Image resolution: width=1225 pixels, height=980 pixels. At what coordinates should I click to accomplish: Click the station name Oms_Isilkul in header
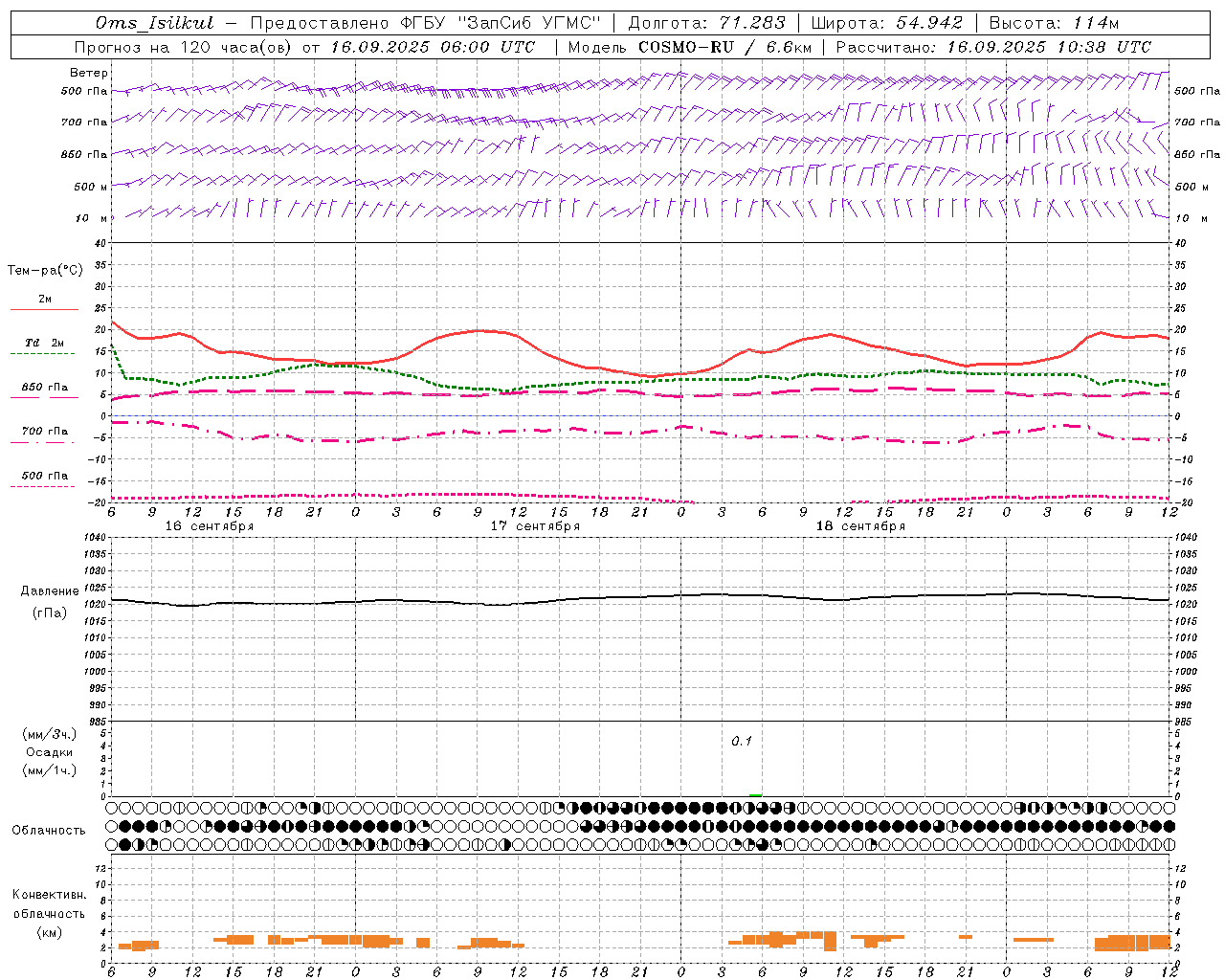pyautogui.click(x=154, y=23)
